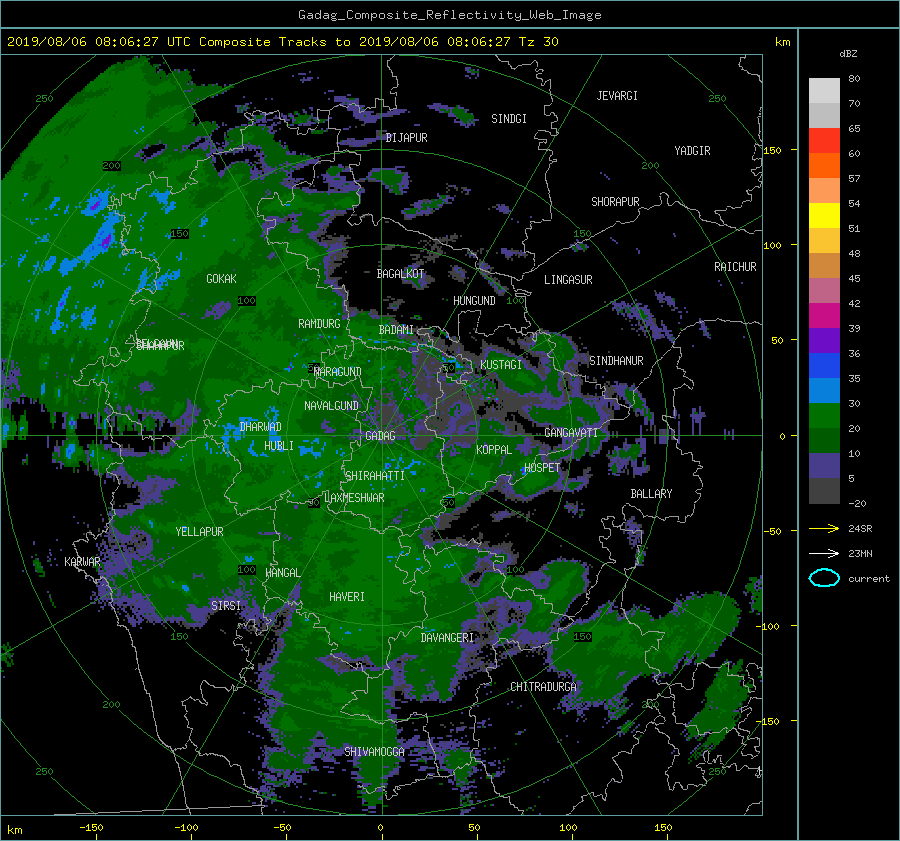Click the BADAMI city label

click(x=396, y=330)
